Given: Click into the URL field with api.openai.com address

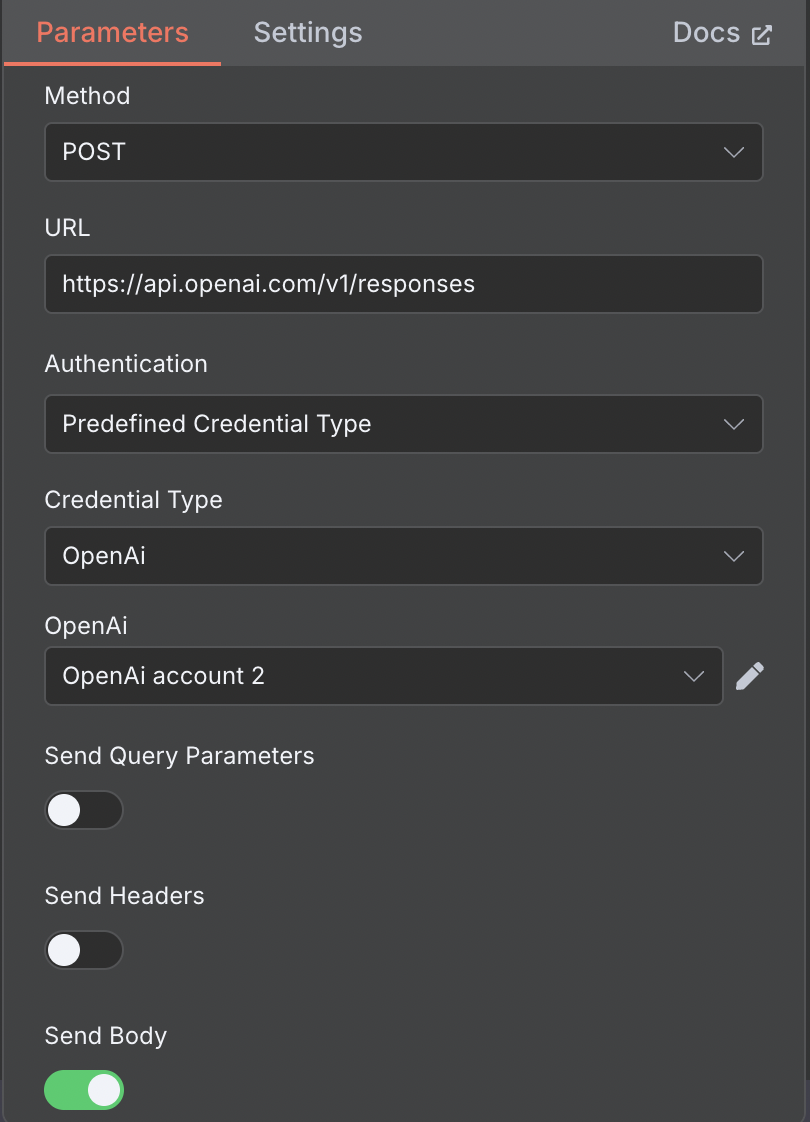Looking at the screenshot, I should 404,284.
